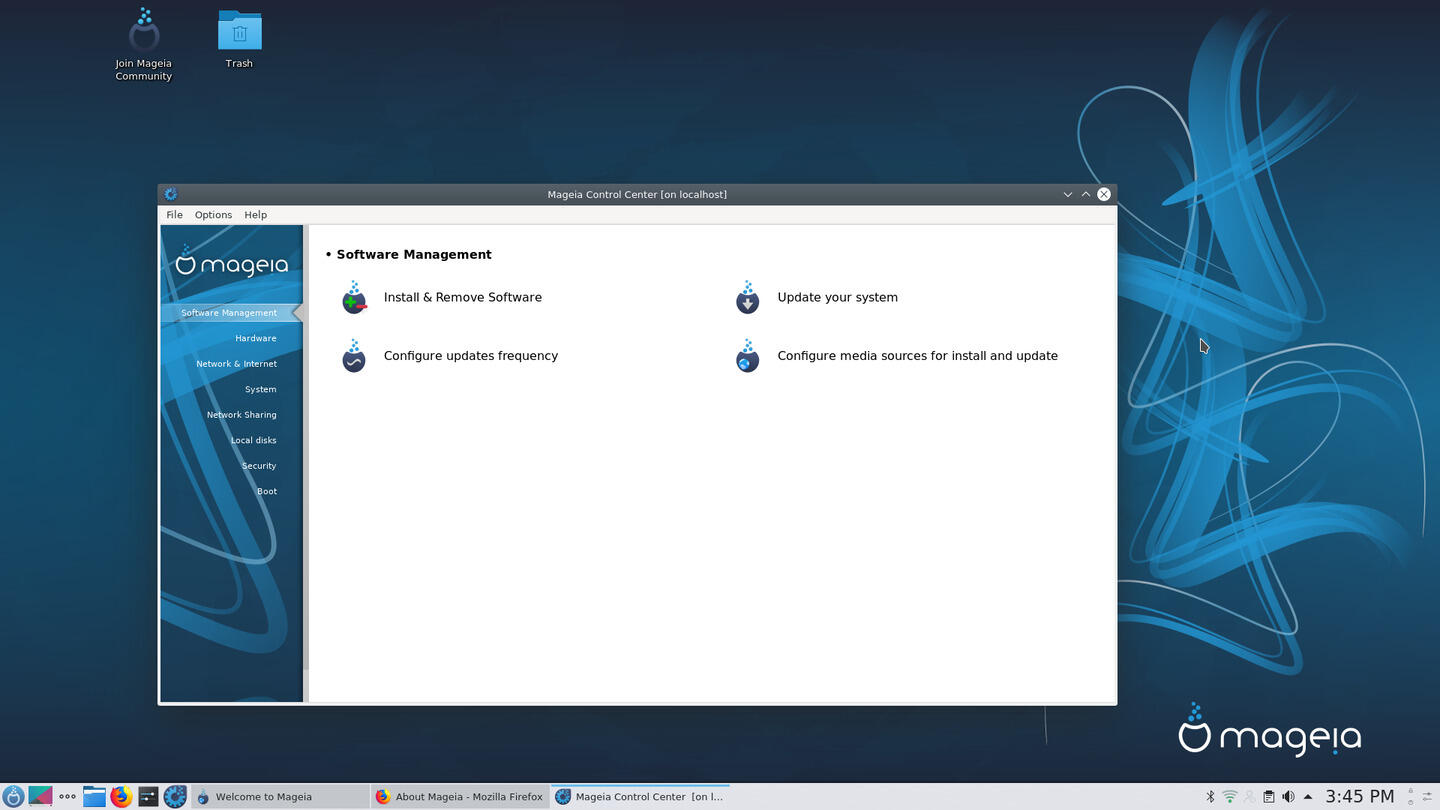The width and height of the screenshot is (1440, 810).
Task: Open the Trash desktop icon
Action: pos(239,40)
